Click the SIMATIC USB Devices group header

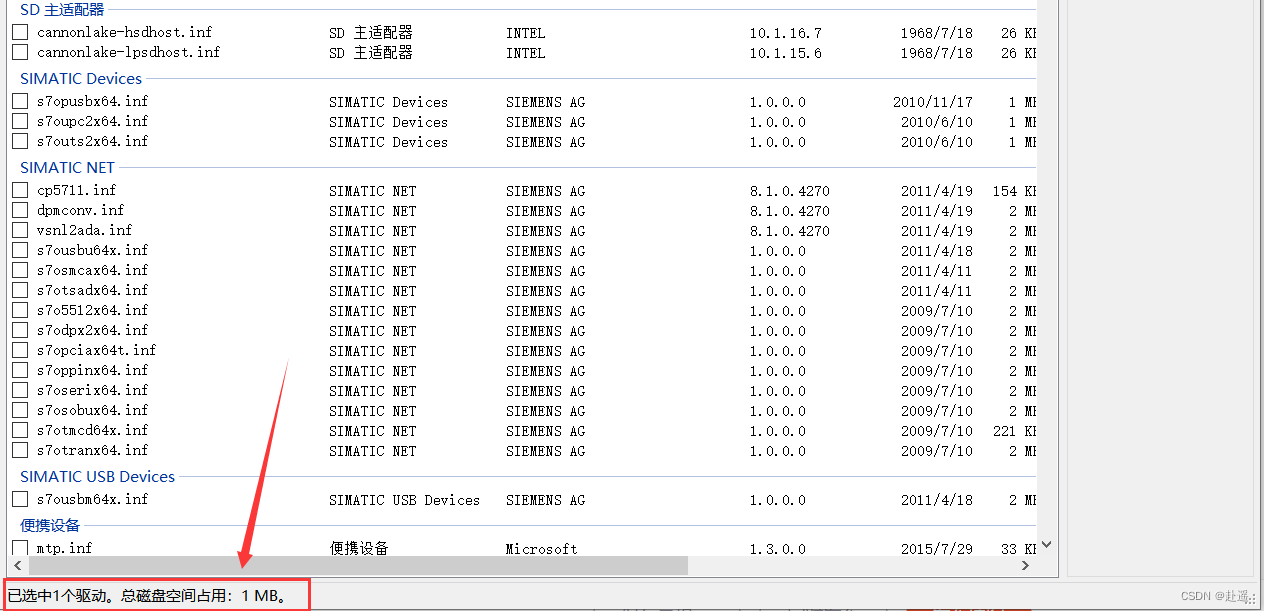click(98, 476)
